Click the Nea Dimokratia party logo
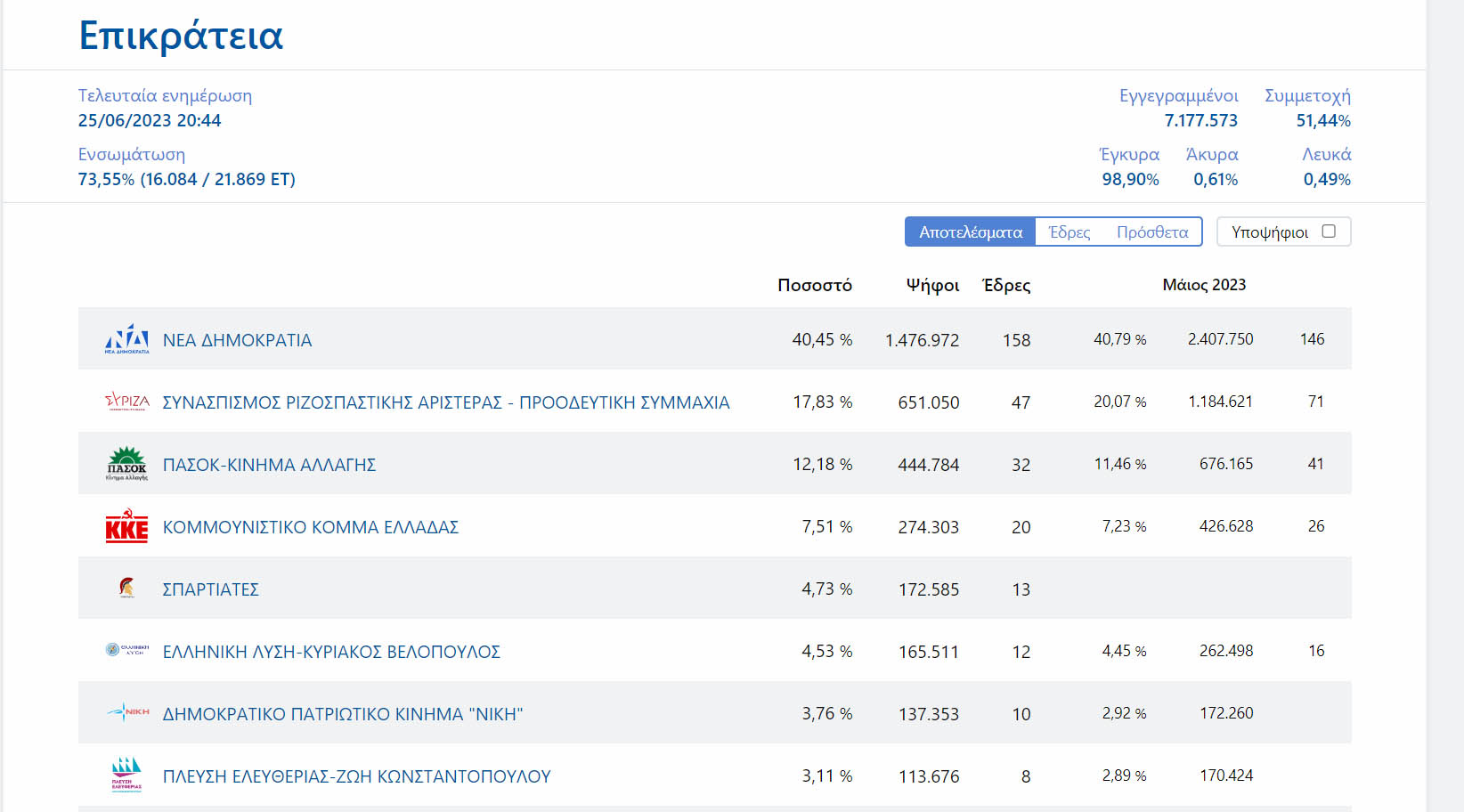 click(126, 339)
